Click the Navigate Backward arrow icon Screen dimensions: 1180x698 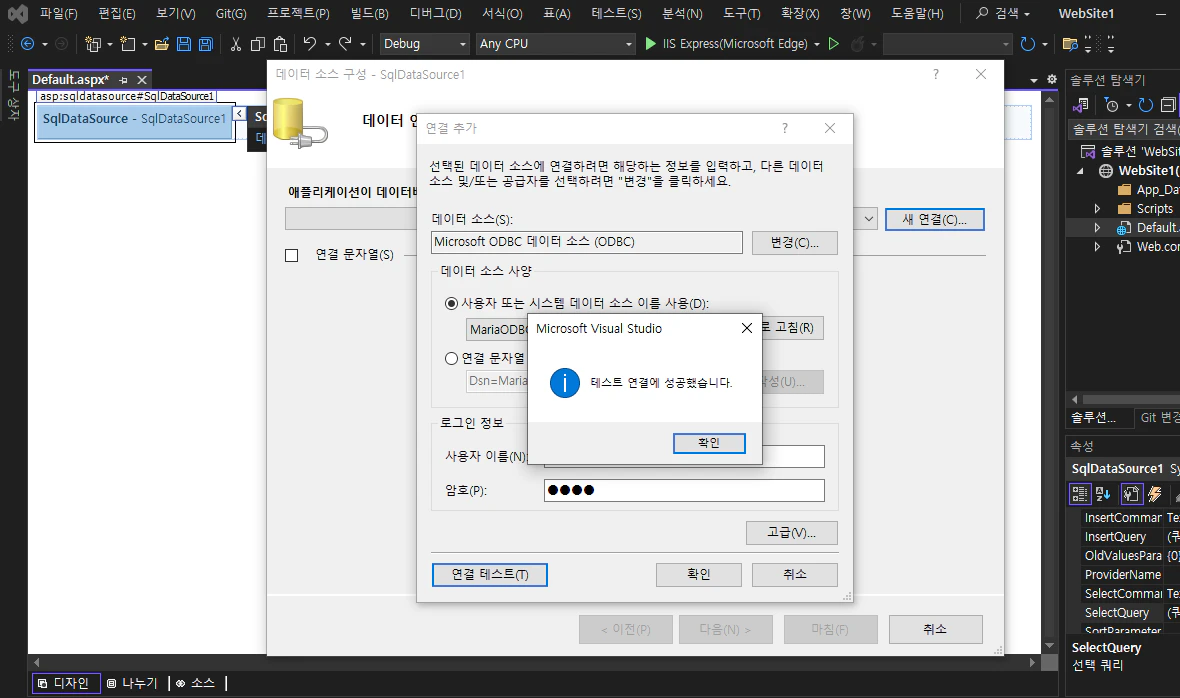pos(28,44)
